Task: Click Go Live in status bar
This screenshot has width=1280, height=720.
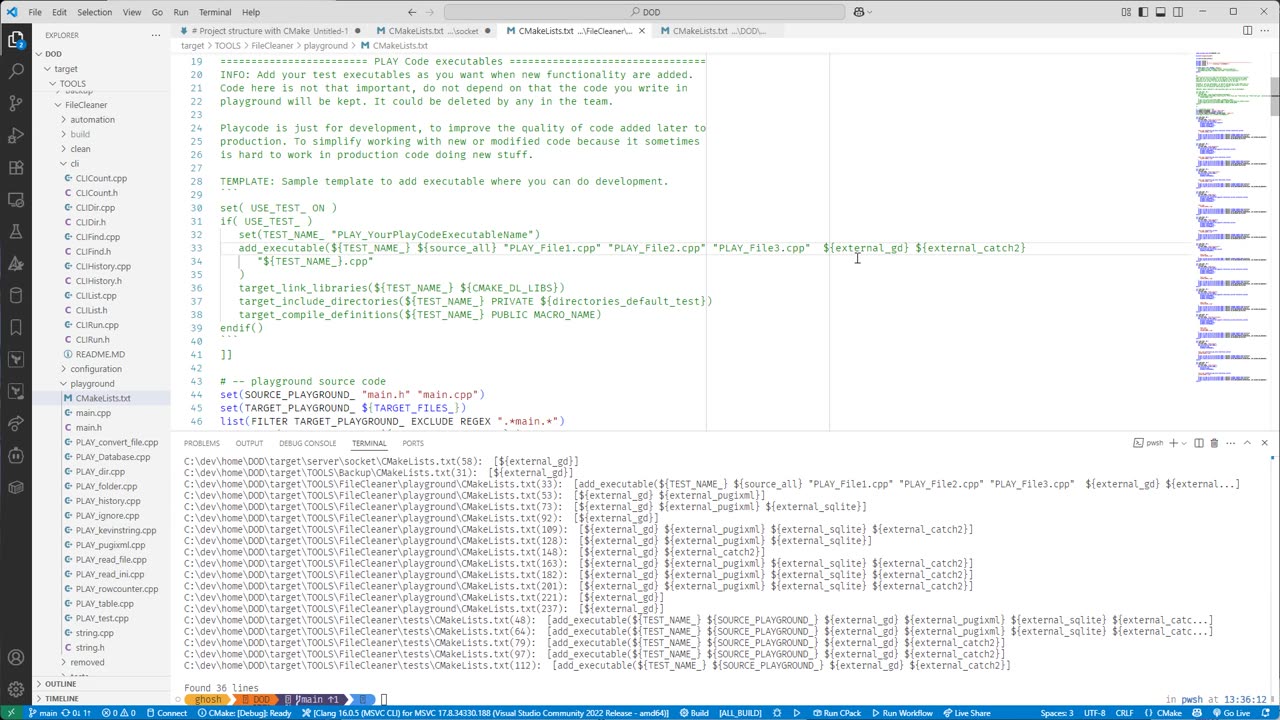Action: click(x=1232, y=713)
